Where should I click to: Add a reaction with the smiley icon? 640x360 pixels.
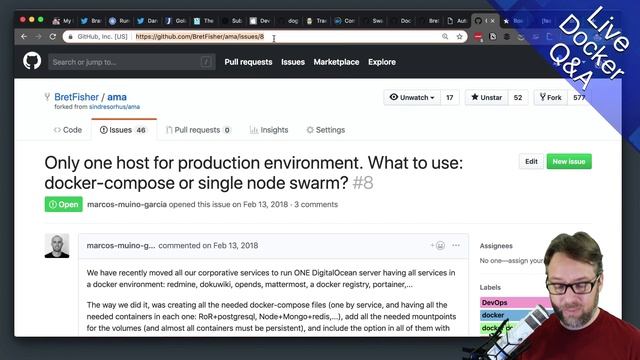coord(438,245)
